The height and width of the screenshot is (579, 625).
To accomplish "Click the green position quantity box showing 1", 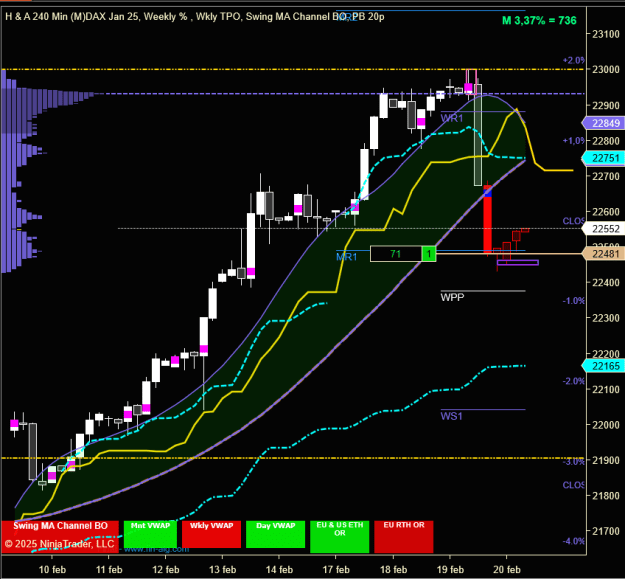I will click(x=429, y=254).
